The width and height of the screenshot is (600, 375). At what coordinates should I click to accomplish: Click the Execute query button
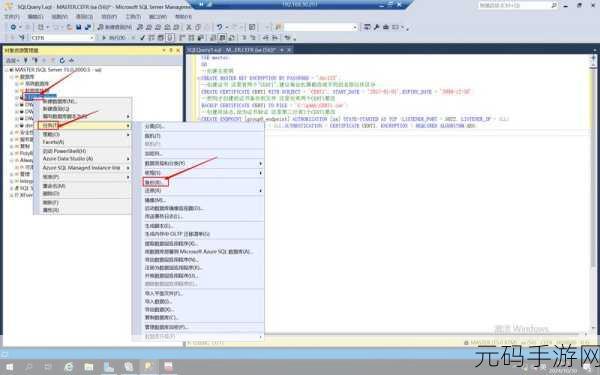[114, 38]
